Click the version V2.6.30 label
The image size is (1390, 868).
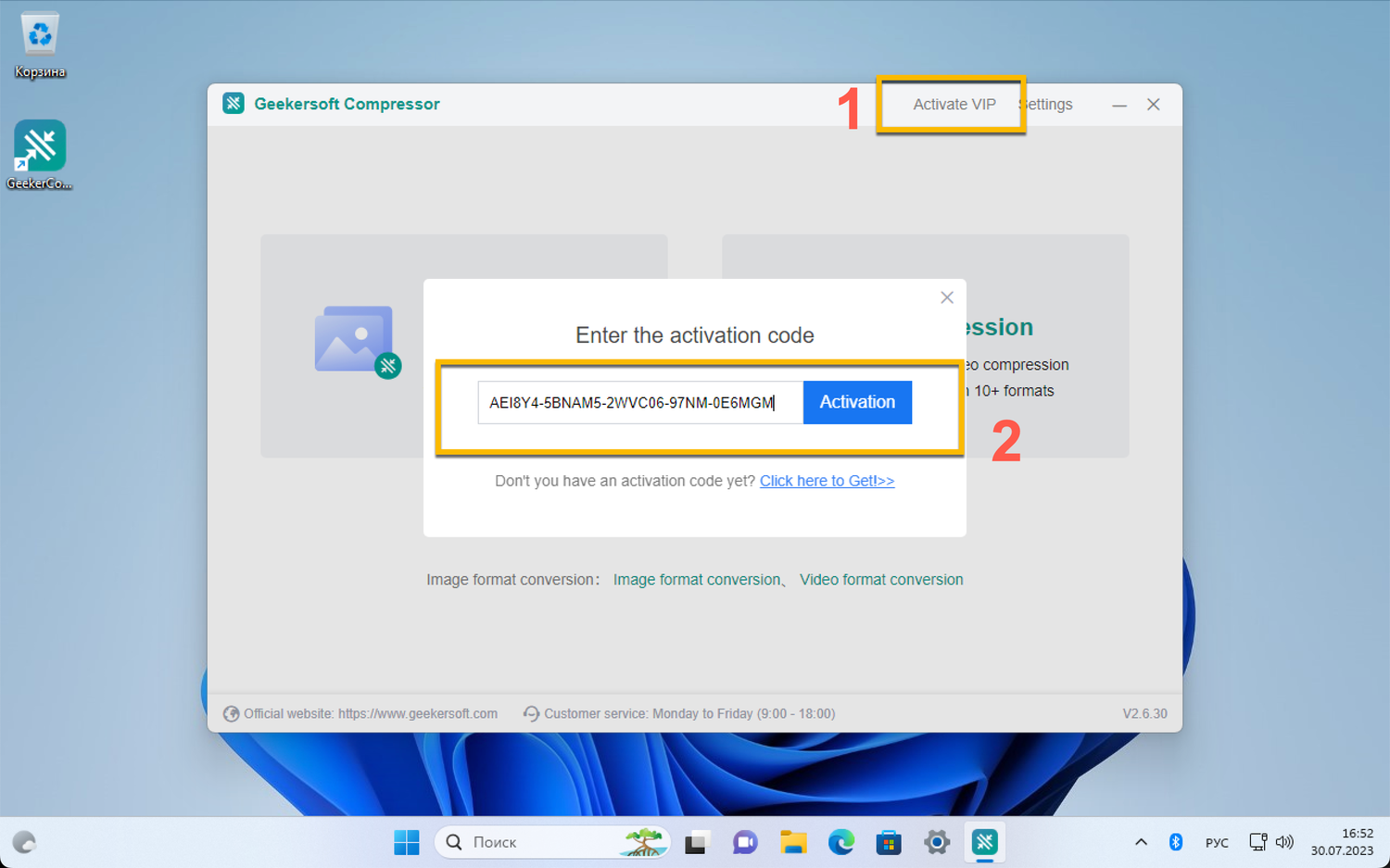tap(1145, 714)
